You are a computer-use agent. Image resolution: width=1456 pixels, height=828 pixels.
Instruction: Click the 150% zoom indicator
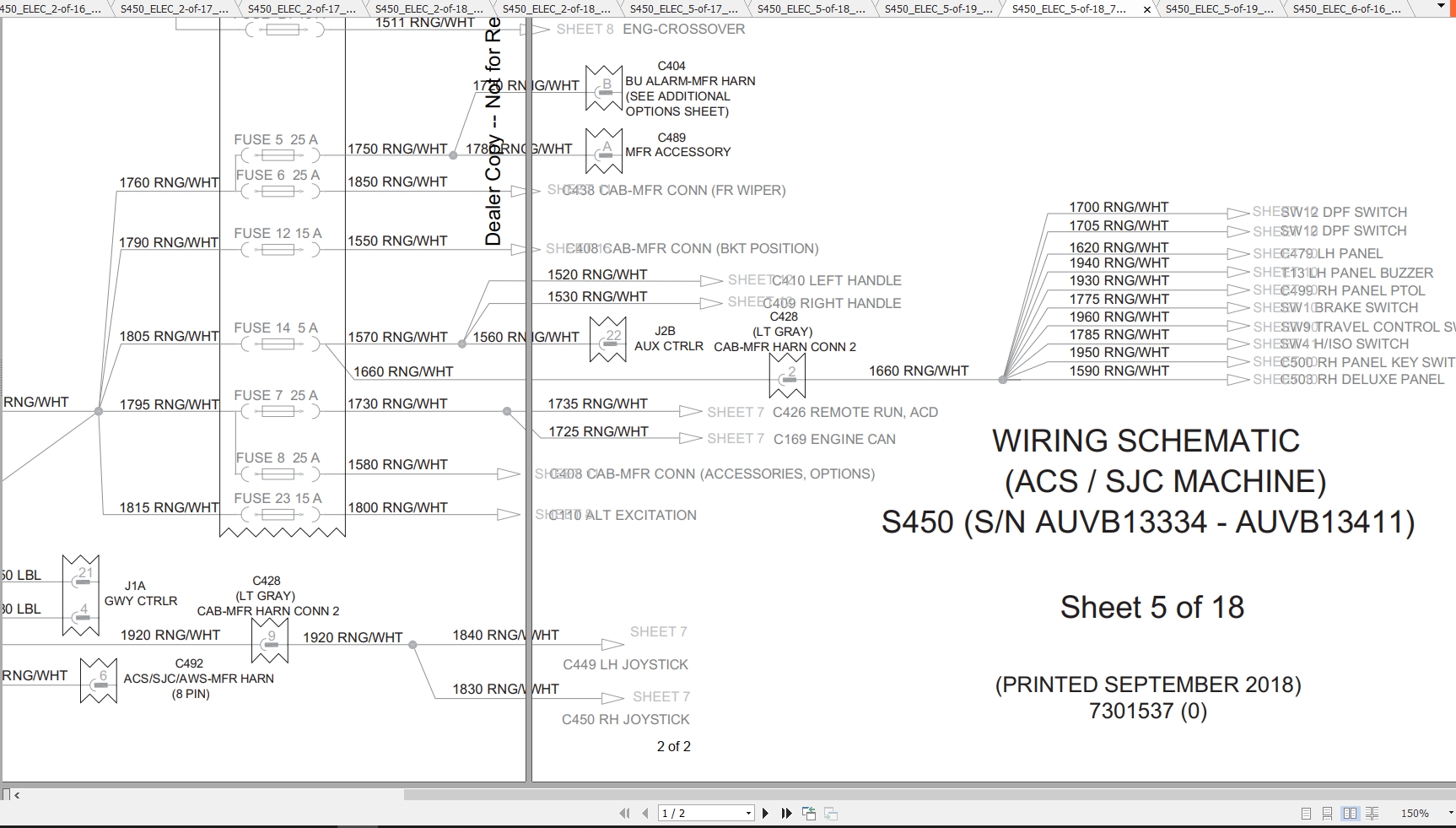click(x=1415, y=813)
